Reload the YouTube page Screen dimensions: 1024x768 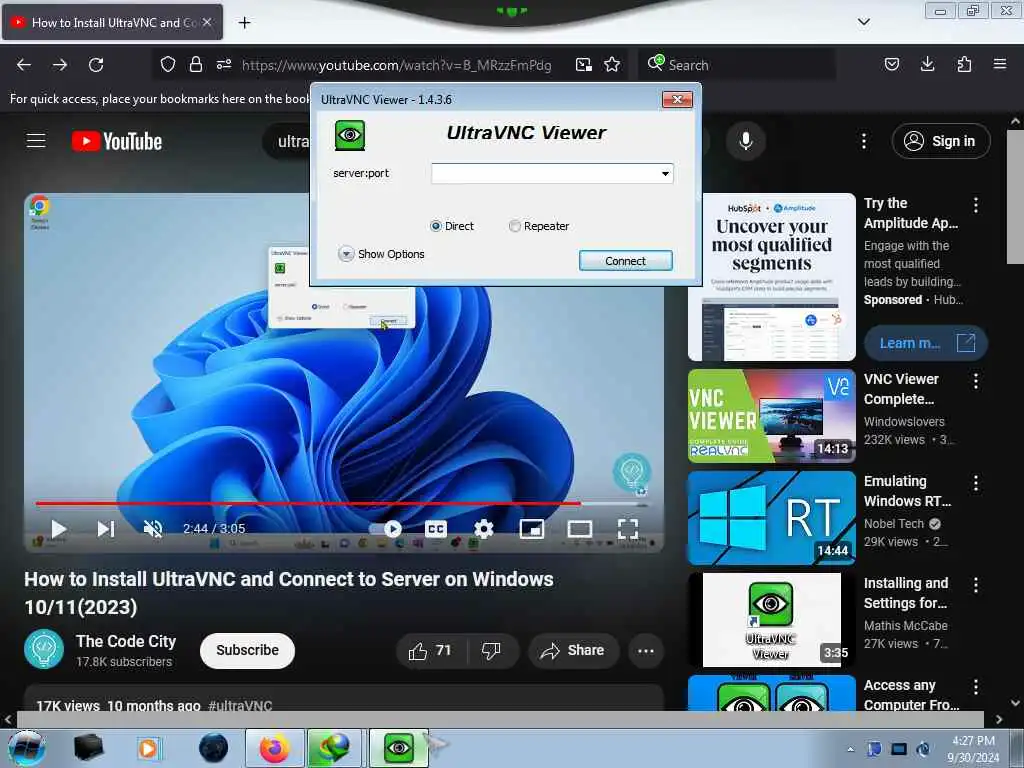(96, 65)
